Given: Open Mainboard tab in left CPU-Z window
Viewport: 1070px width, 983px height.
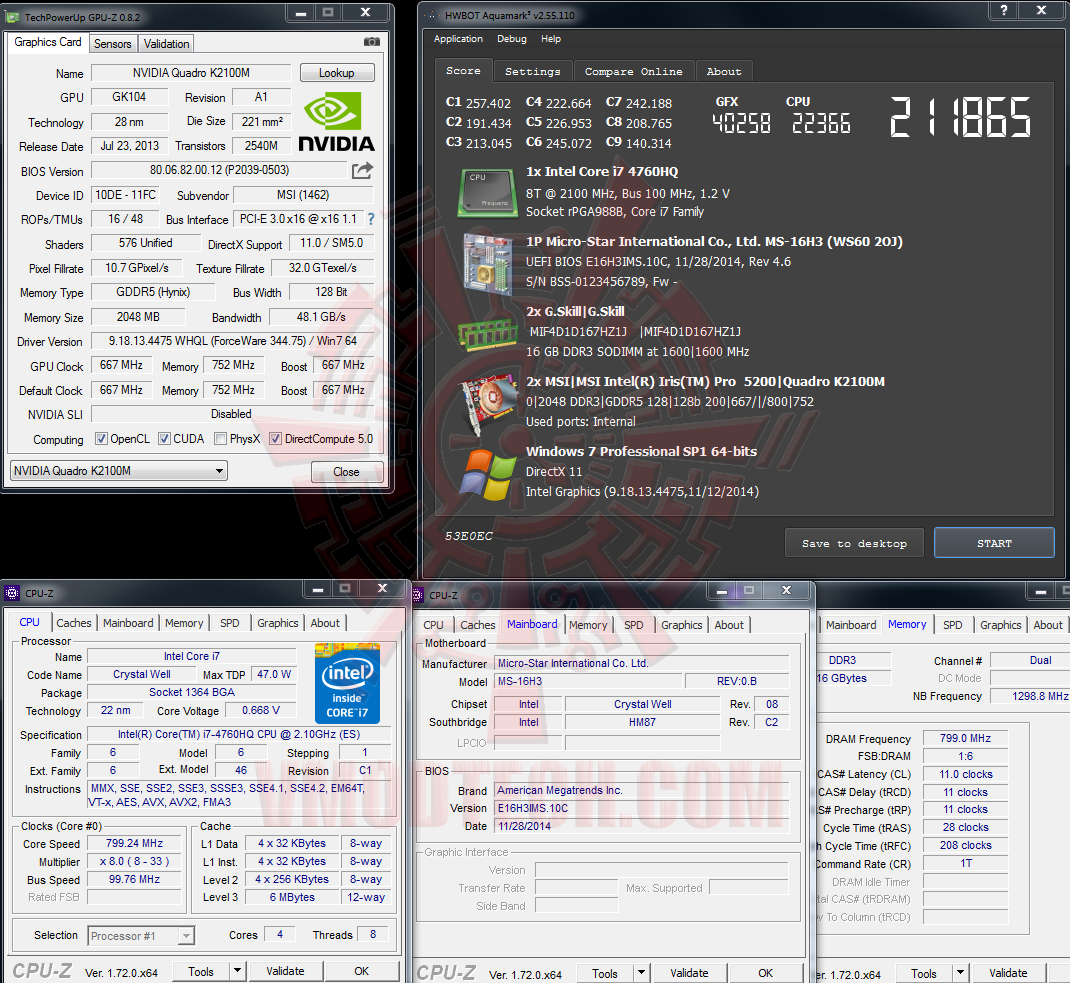Looking at the screenshot, I should 128,623.
